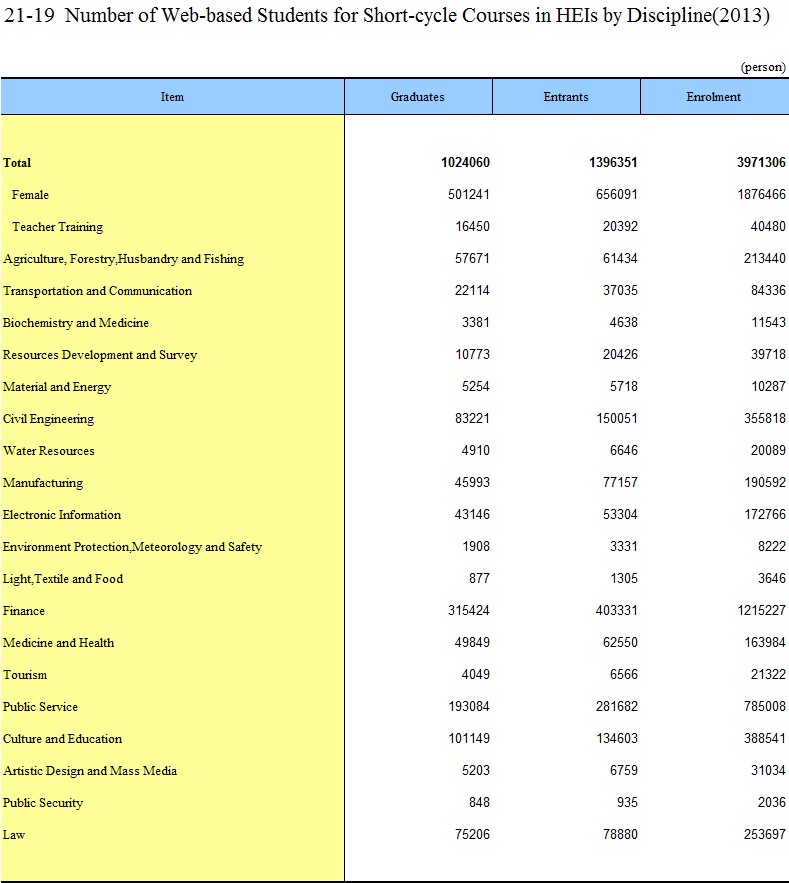Click the Entrants column header
The image size is (789, 883).
click(x=566, y=97)
